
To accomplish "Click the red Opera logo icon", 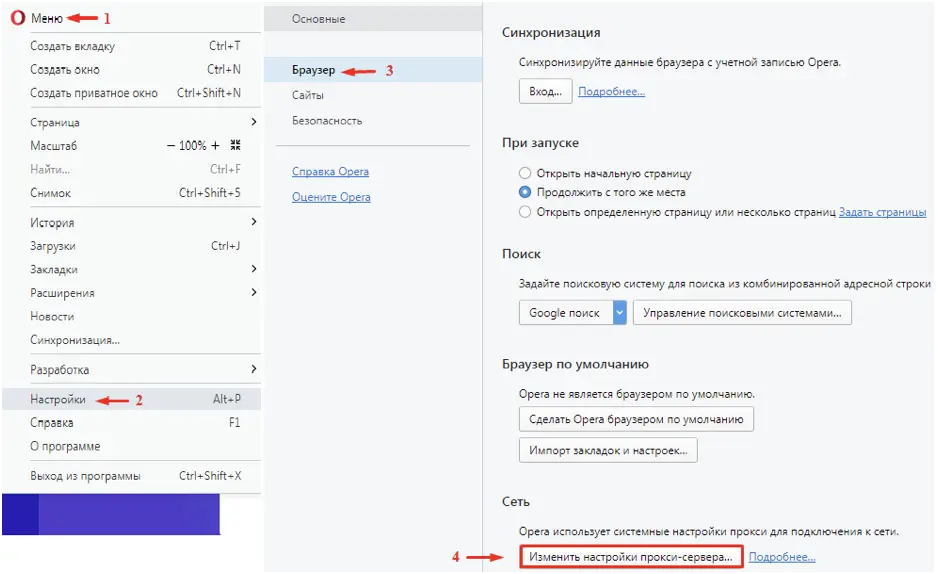I will point(18,19).
